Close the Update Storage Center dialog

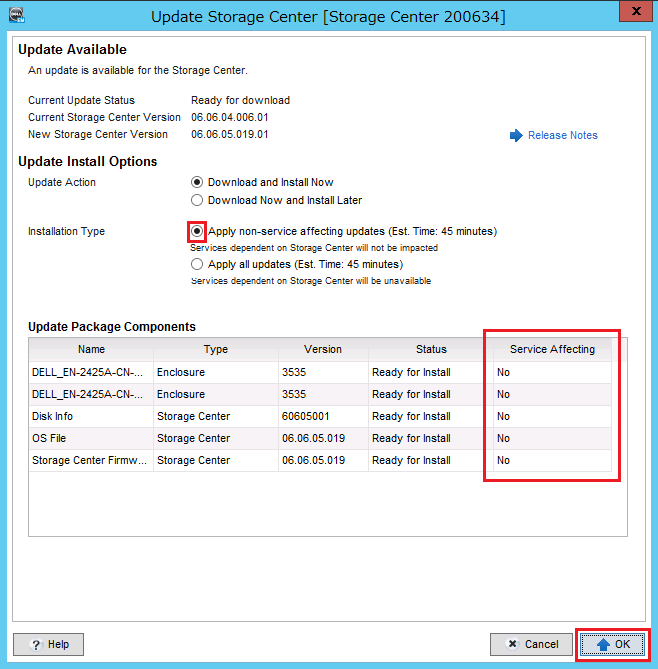click(635, 11)
